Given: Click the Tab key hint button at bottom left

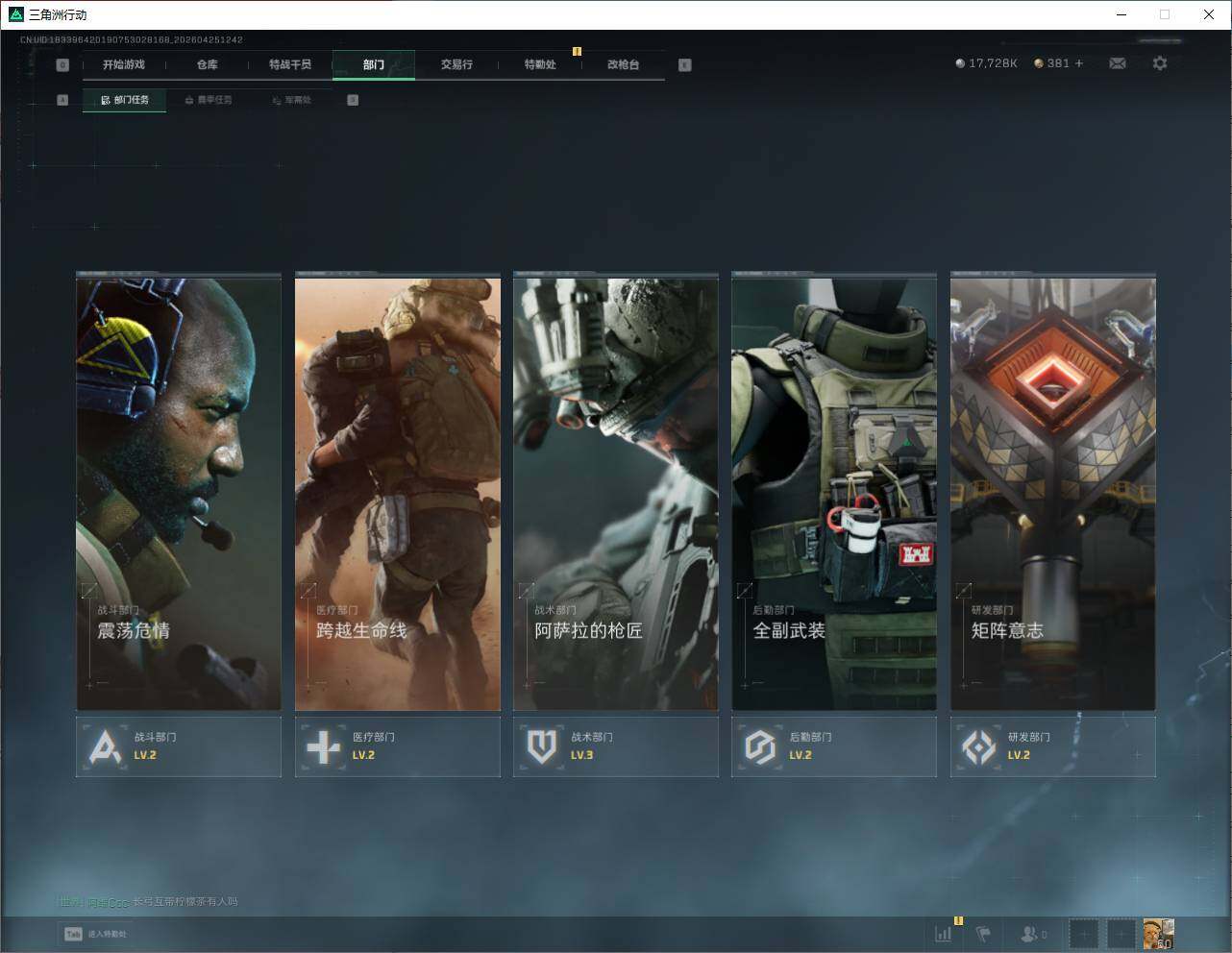Looking at the screenshot, I should 73,934.
